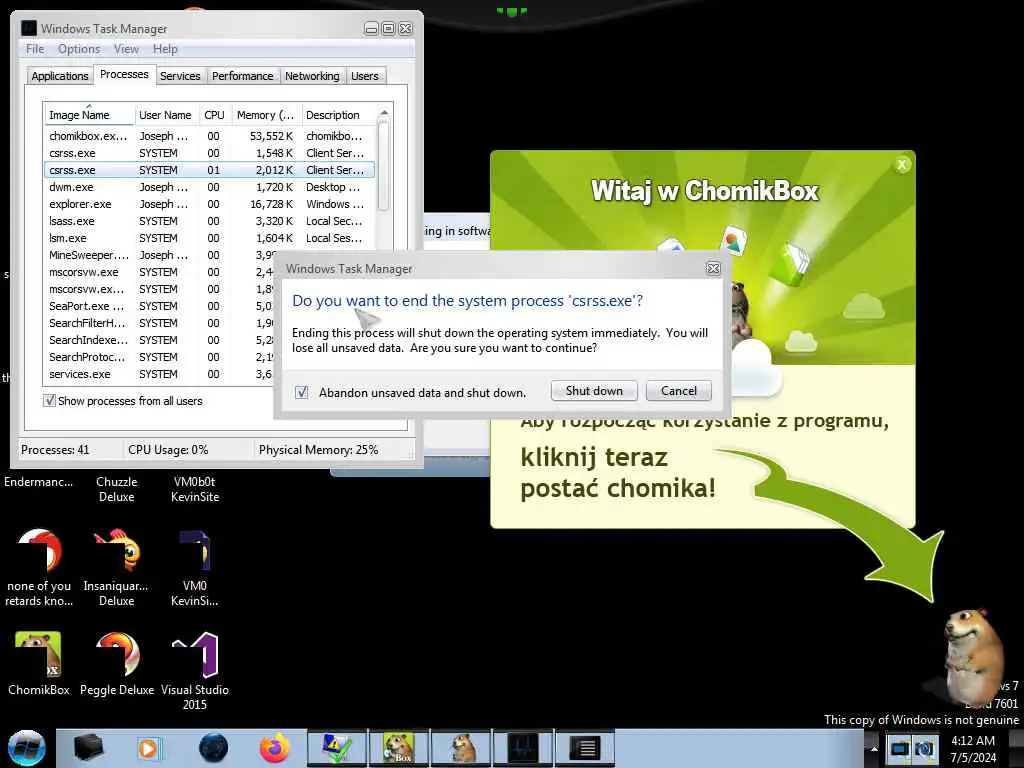Toggle Show processes from all users
This screenshot has height=768, width=1024.
tap(49, 400)
